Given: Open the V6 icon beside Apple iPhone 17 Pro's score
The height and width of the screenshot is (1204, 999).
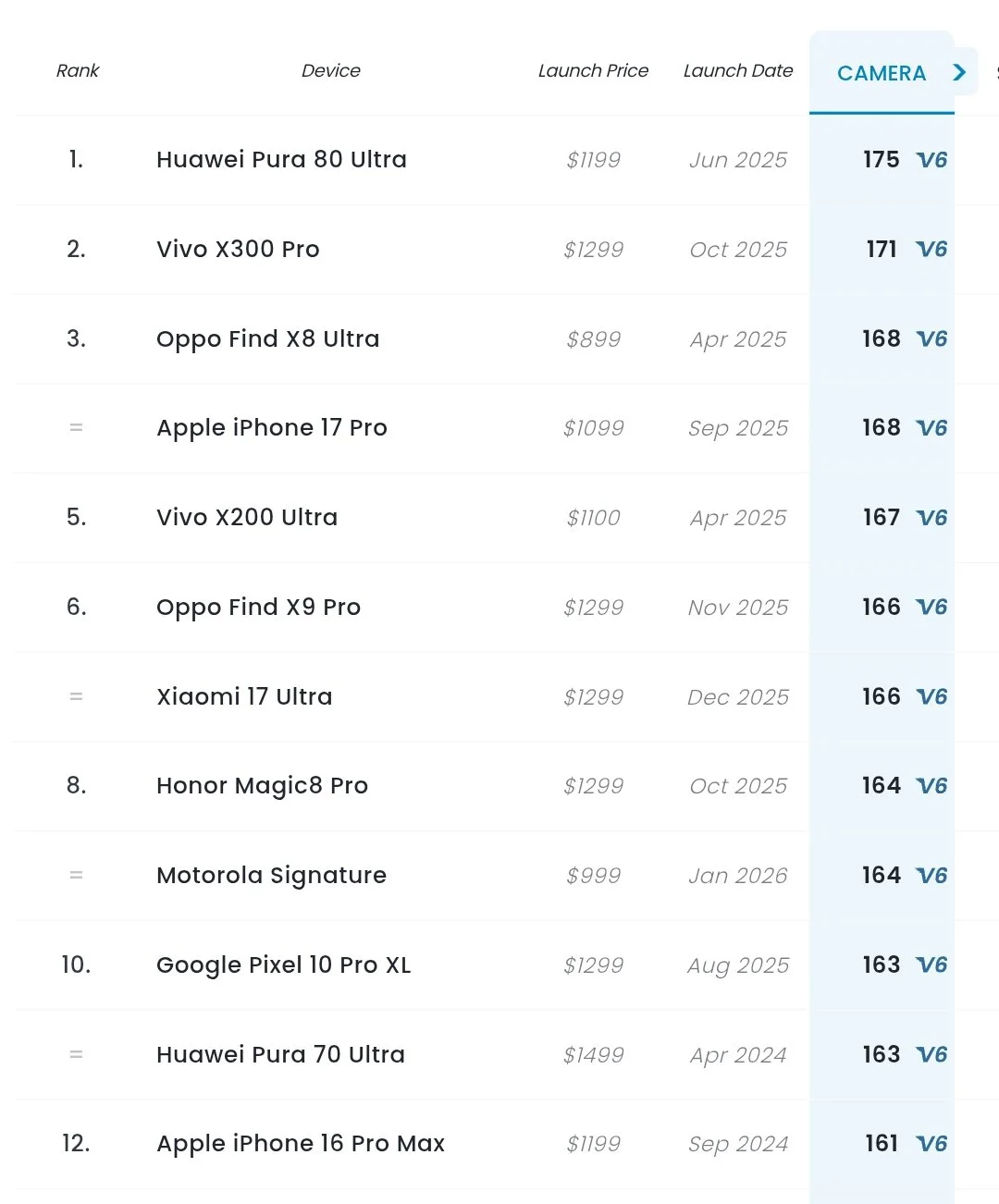Looking at the screenshot, I should click(933, 428).
